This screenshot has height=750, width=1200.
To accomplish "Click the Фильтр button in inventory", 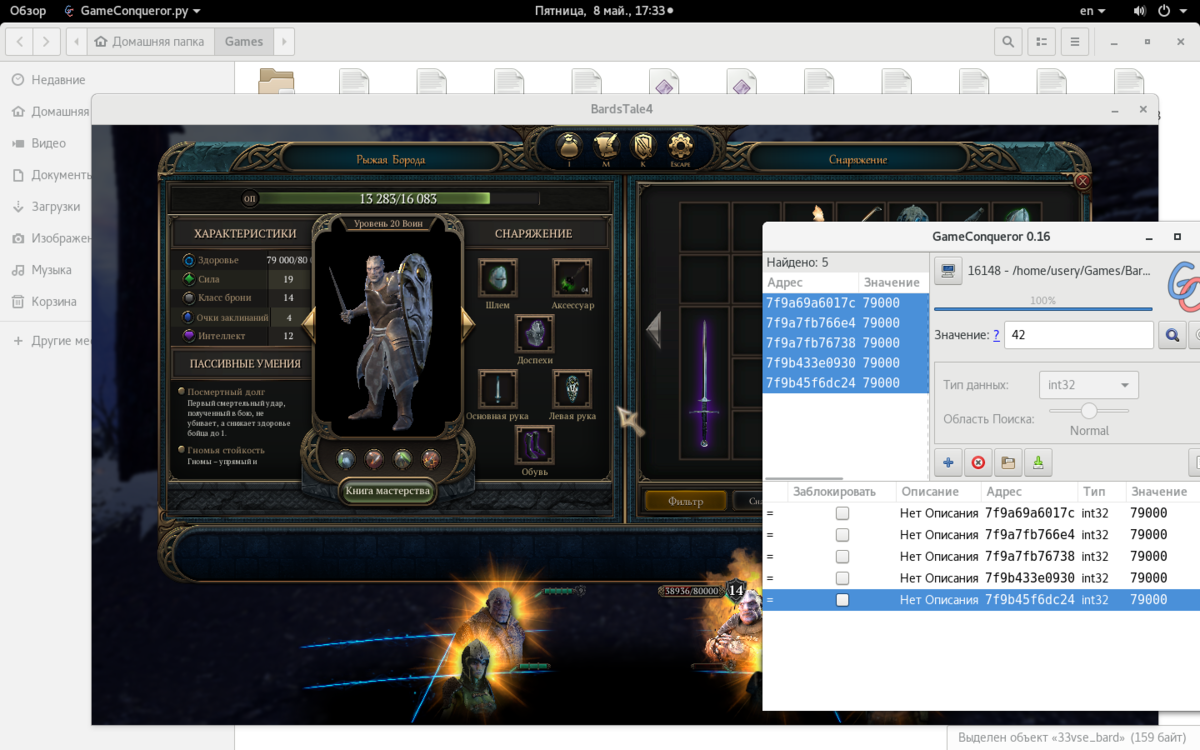I will point(686,501).
